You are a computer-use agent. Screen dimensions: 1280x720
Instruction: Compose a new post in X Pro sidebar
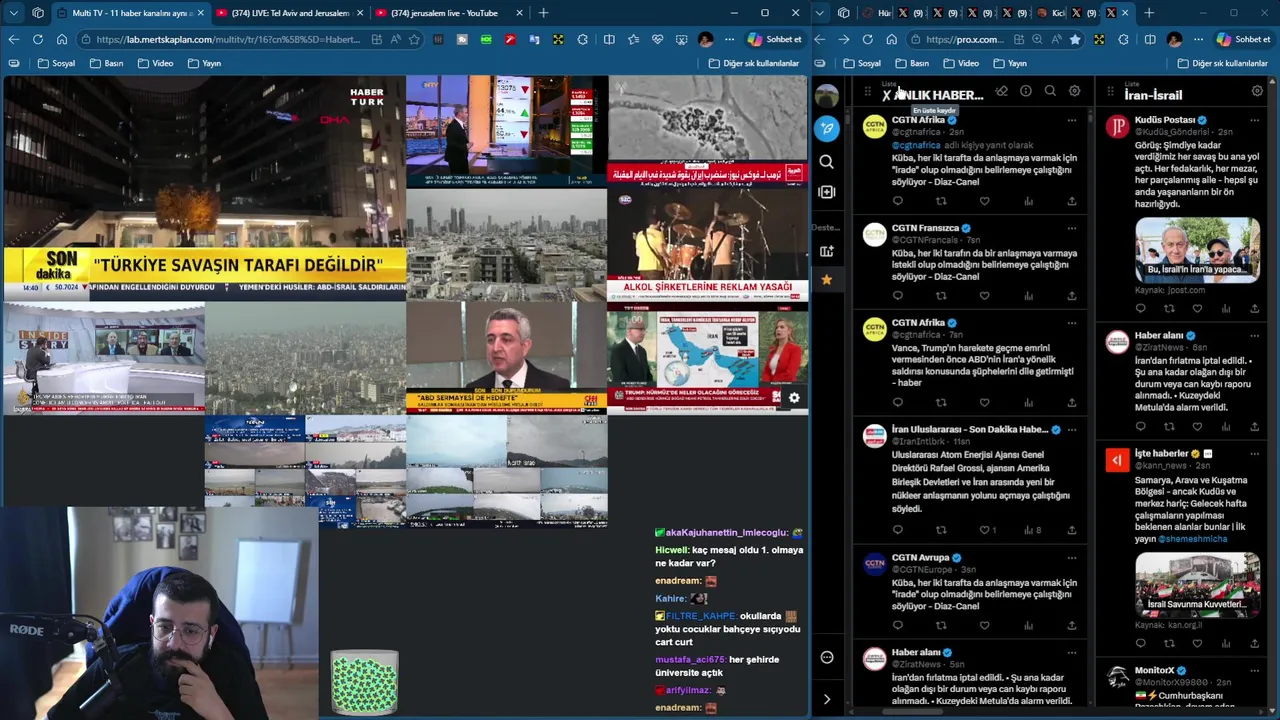(x=826, y=128)
